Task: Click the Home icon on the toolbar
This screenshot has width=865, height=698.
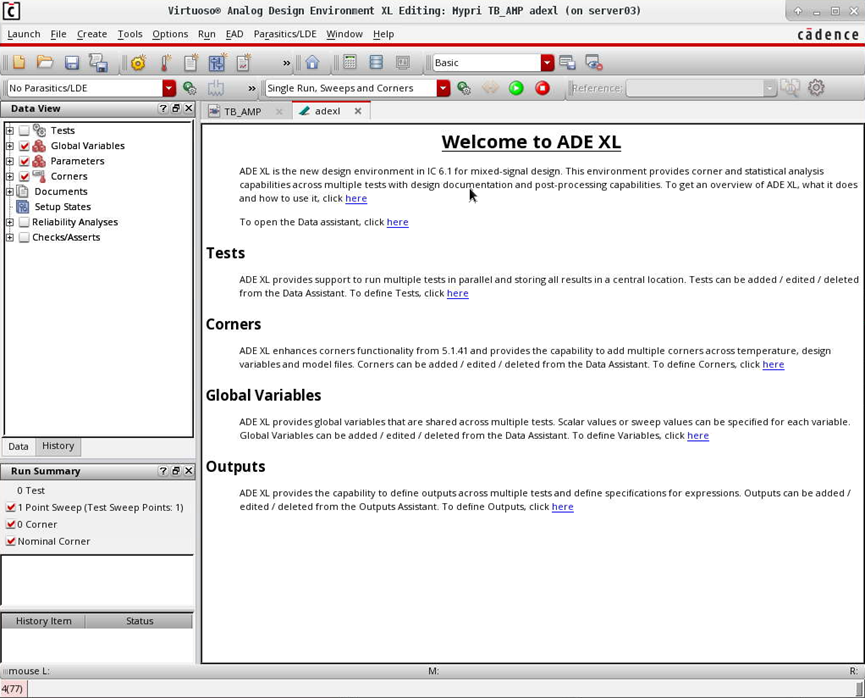Action: point(311,62)
